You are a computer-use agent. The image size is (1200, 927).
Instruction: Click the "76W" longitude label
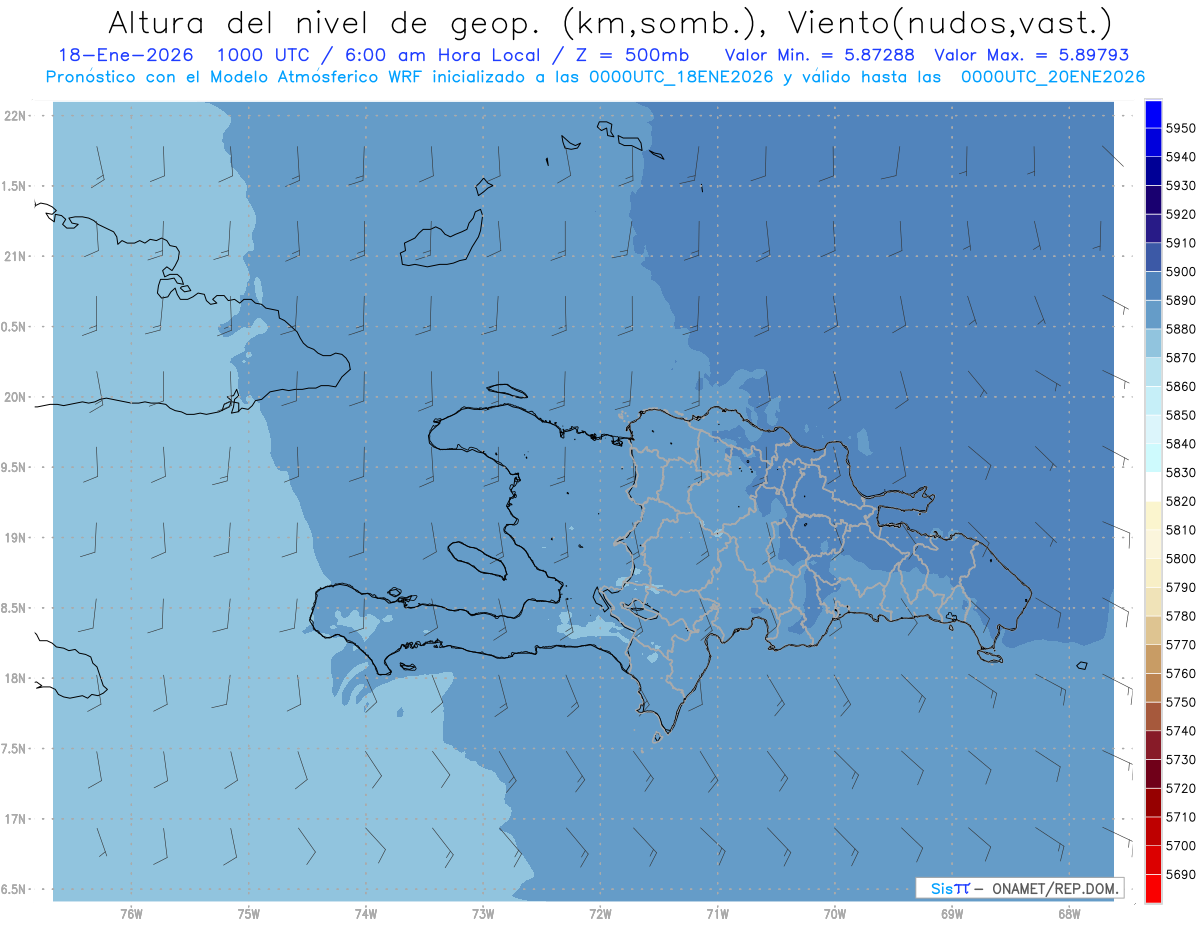pos(131,913)
